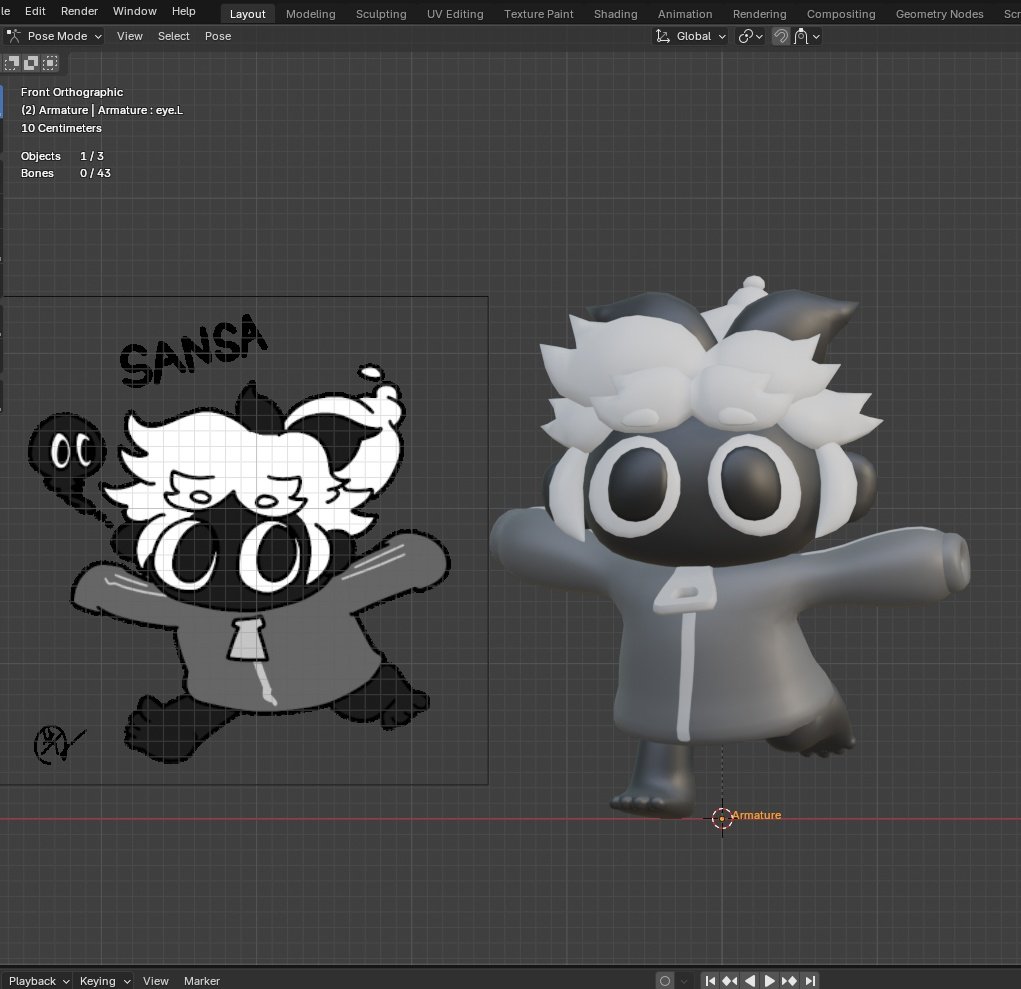Switch to the Texture Paint workspace tab
The width and height of the screenshot is (1021, 989).
click(538, 14)
